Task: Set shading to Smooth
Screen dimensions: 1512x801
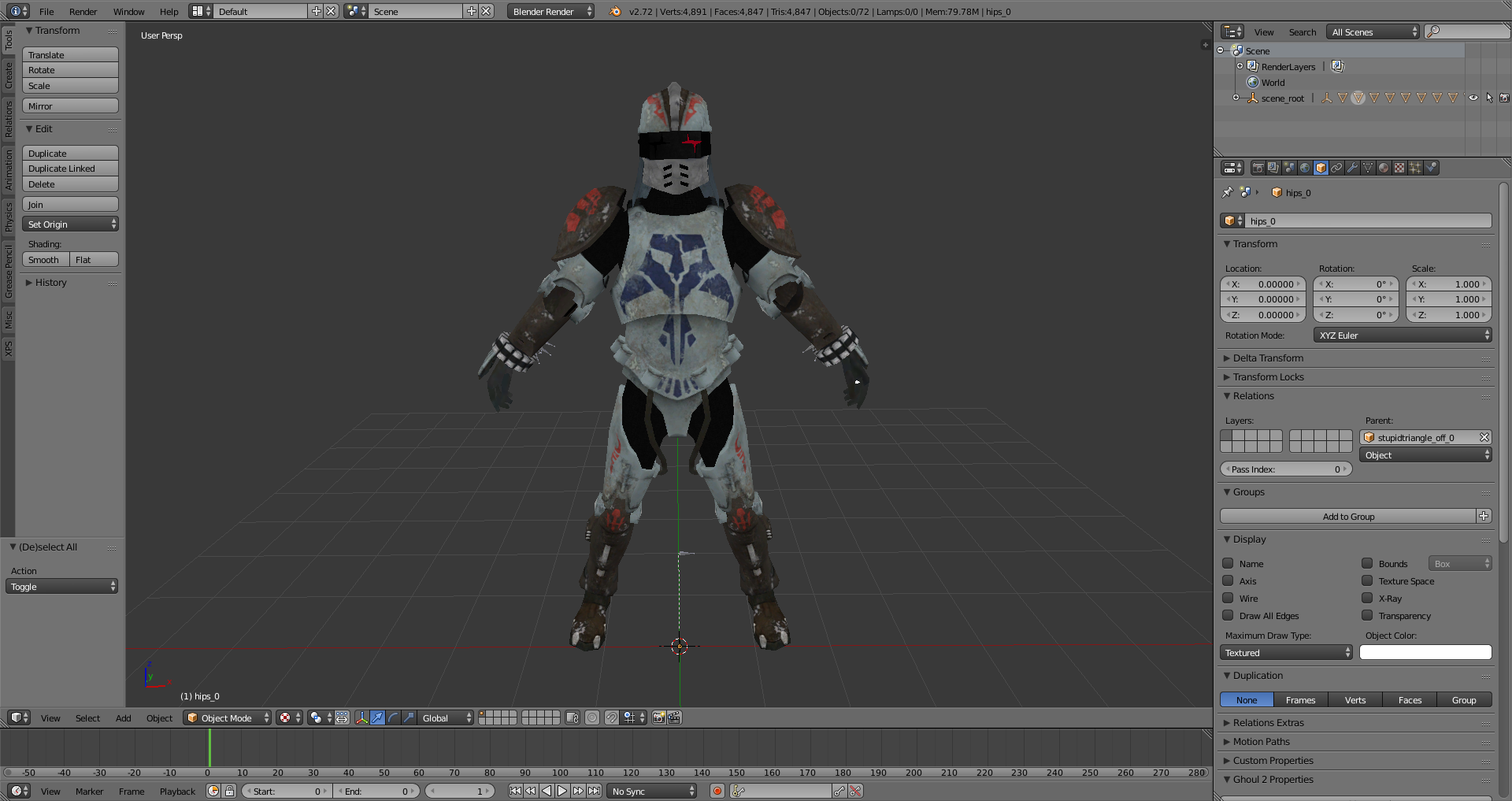Action: (x=46, y=259)
